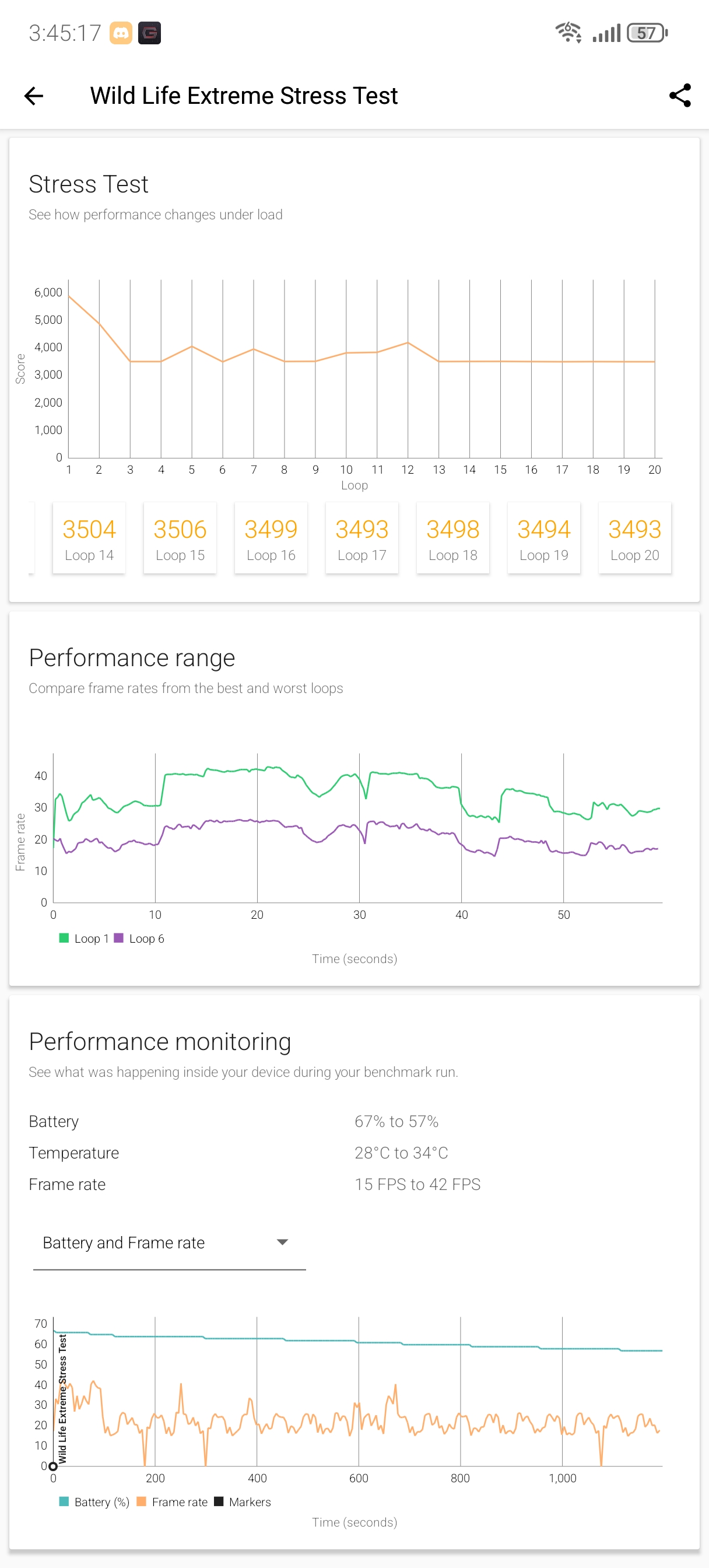709x1568 pixels.
Task: Toggle Loop 6 purple legend series
Action: click(x=139, y=938)
